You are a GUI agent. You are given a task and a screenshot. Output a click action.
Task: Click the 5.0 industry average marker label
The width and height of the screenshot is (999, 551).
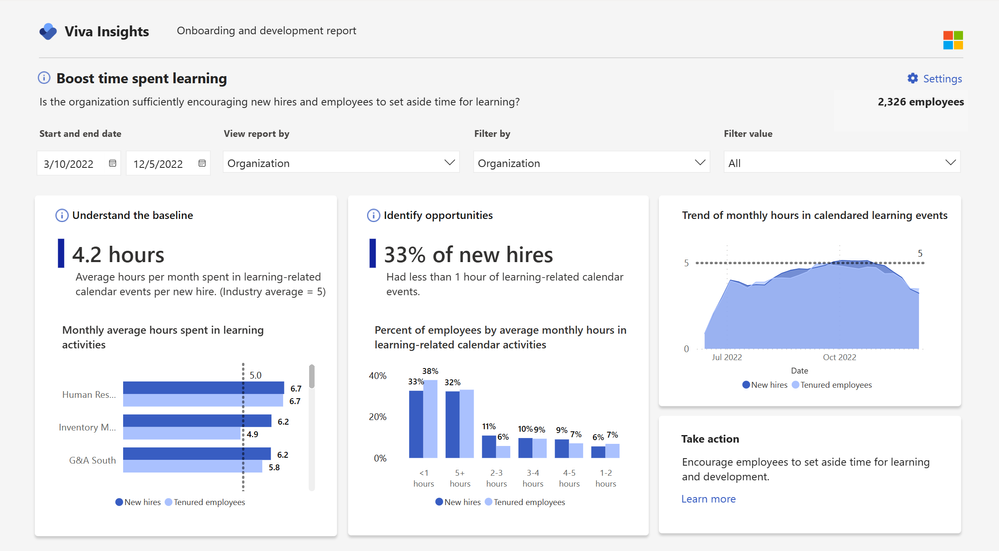255,375
